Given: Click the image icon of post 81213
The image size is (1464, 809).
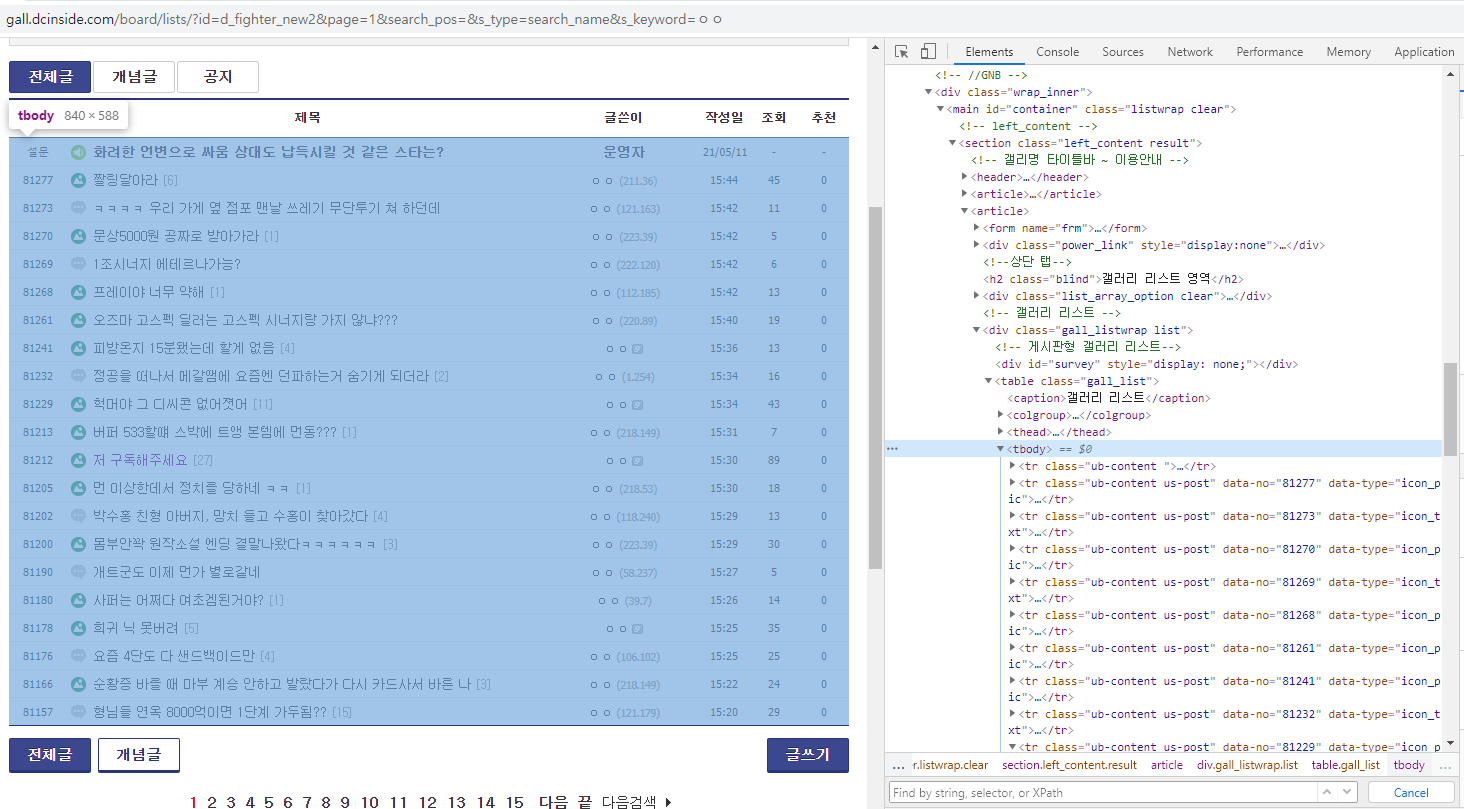Looking at the screenshot, I should tap(78, 432).
